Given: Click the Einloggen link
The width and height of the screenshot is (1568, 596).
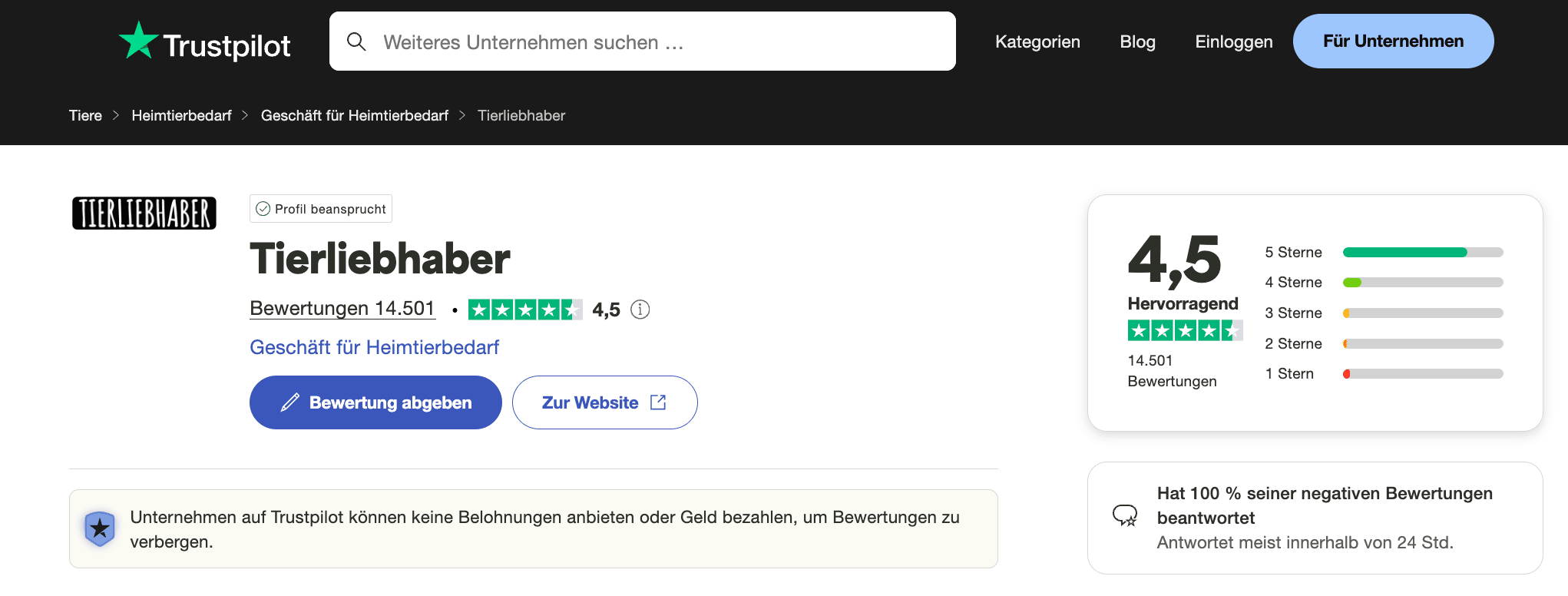Looking at the screenshot, I should (x=1233, y=41).
